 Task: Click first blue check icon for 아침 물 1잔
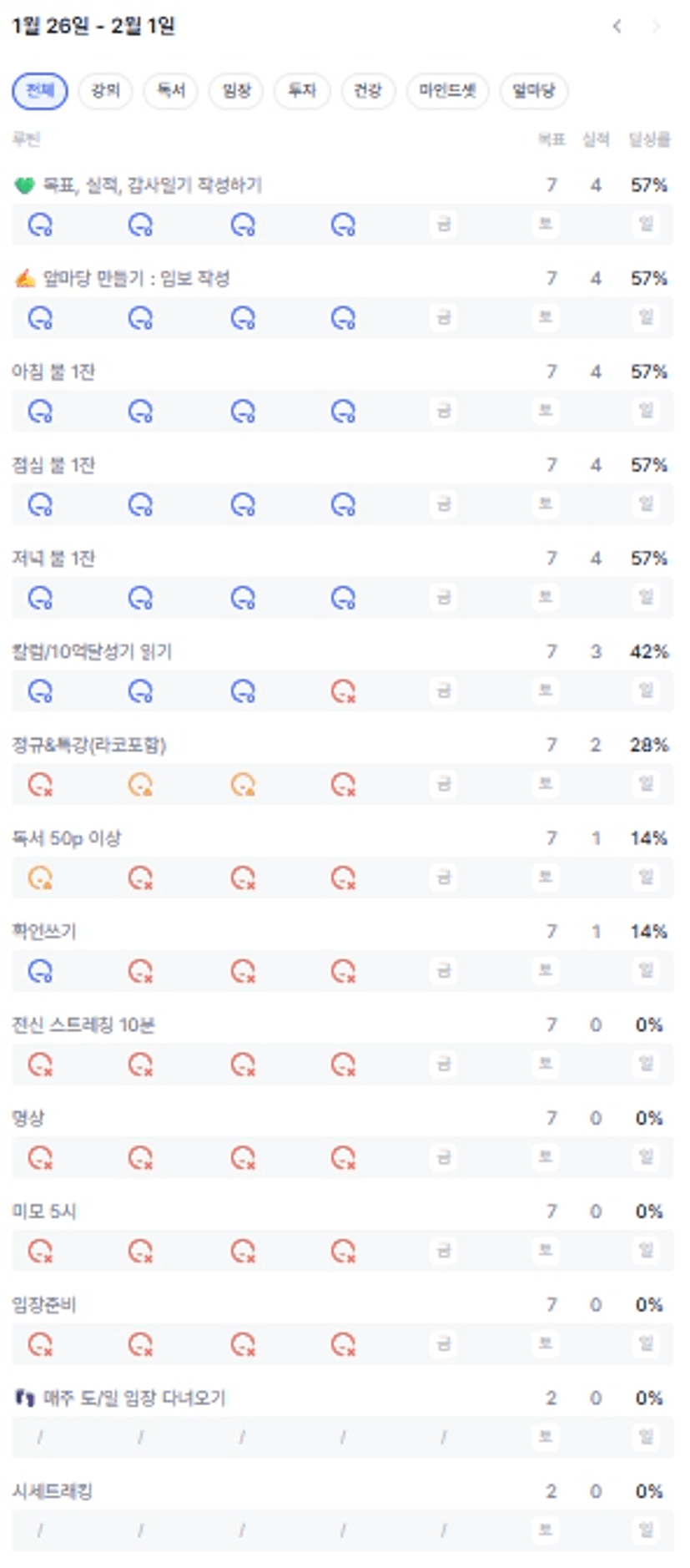pos(40,412)
